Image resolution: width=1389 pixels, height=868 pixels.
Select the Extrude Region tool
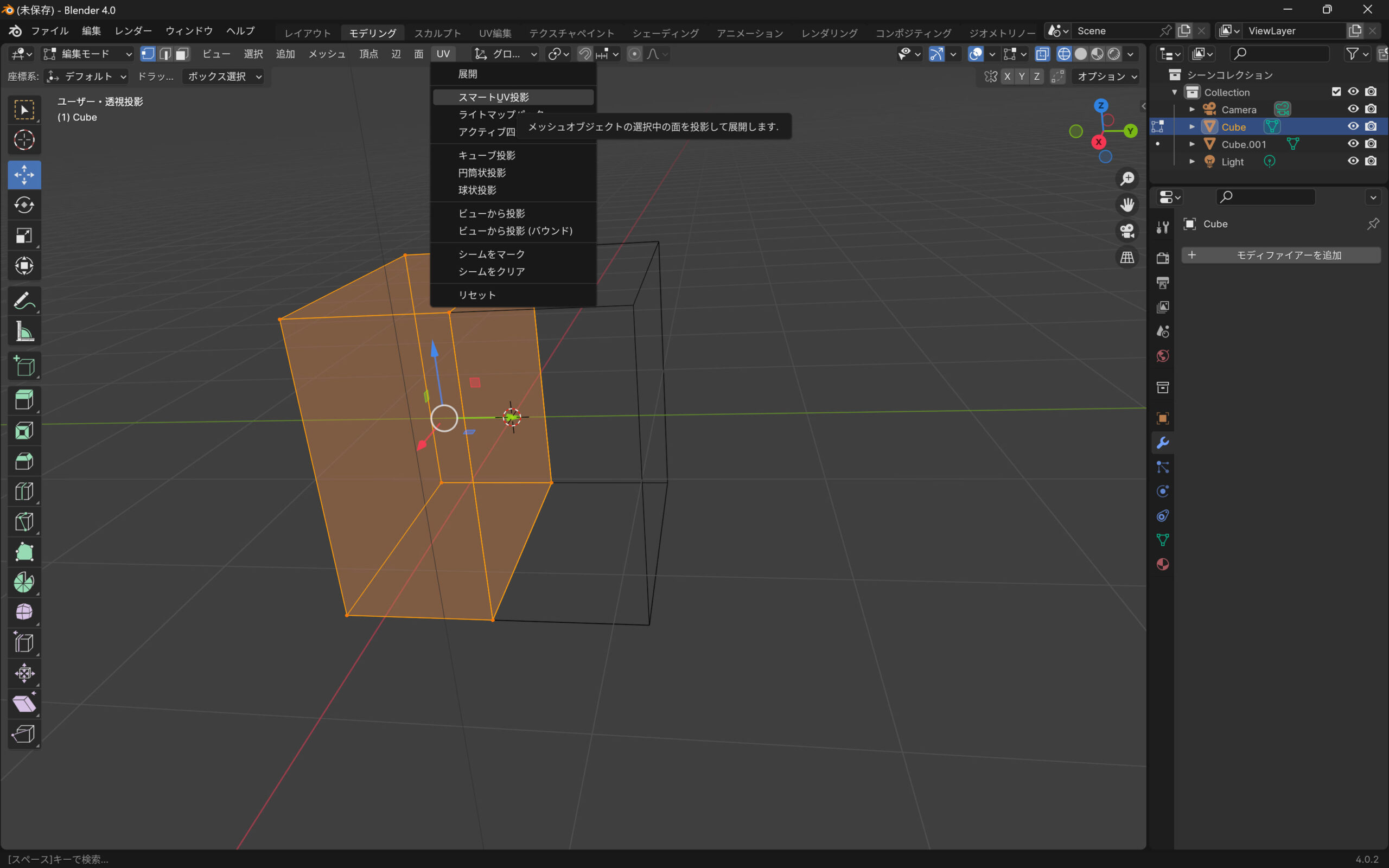click(24, 400)
